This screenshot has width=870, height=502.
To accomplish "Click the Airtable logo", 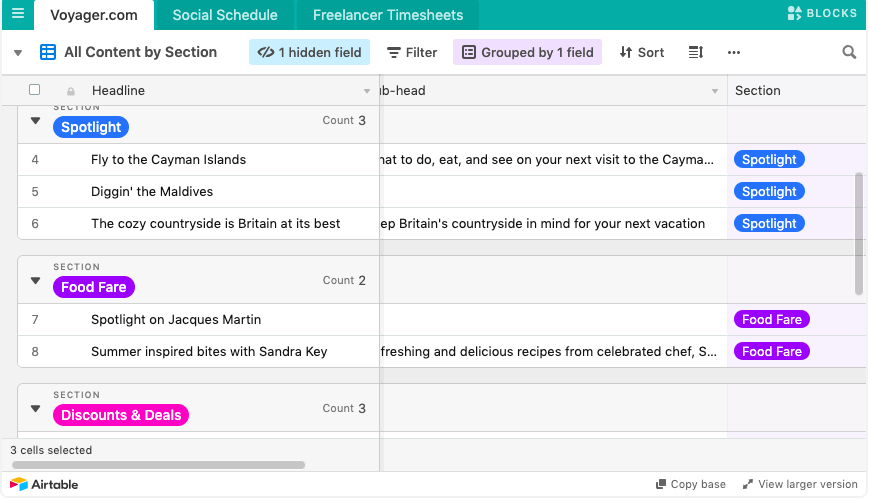I will click(x=44, y=484).
